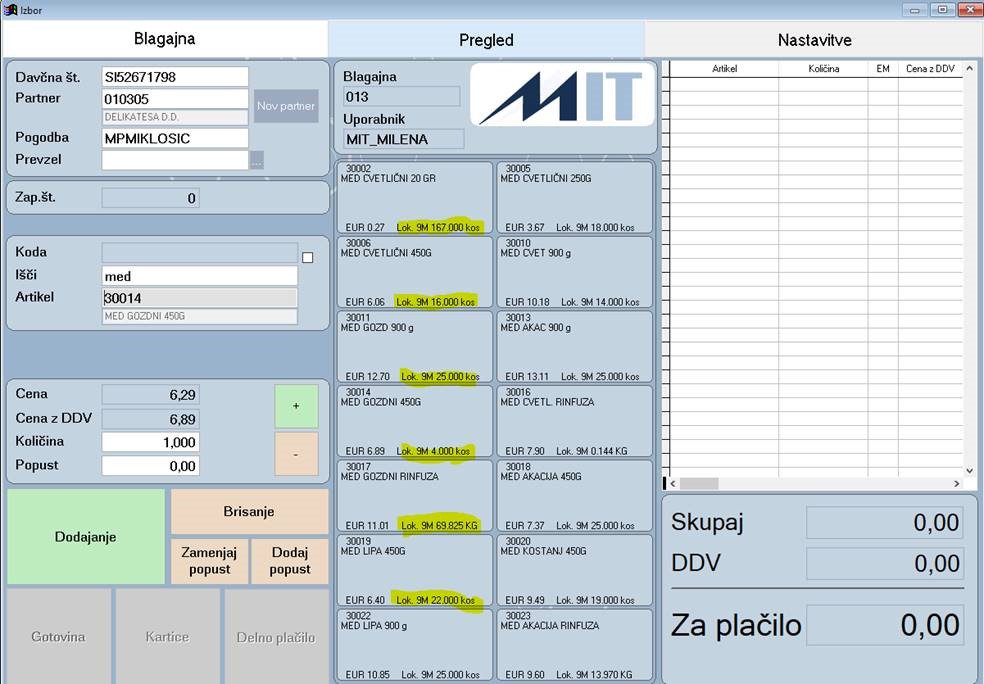The height and width of the screenshot is (684, 984).
Task: Click the MIT logo image
Action: (562, 95)
